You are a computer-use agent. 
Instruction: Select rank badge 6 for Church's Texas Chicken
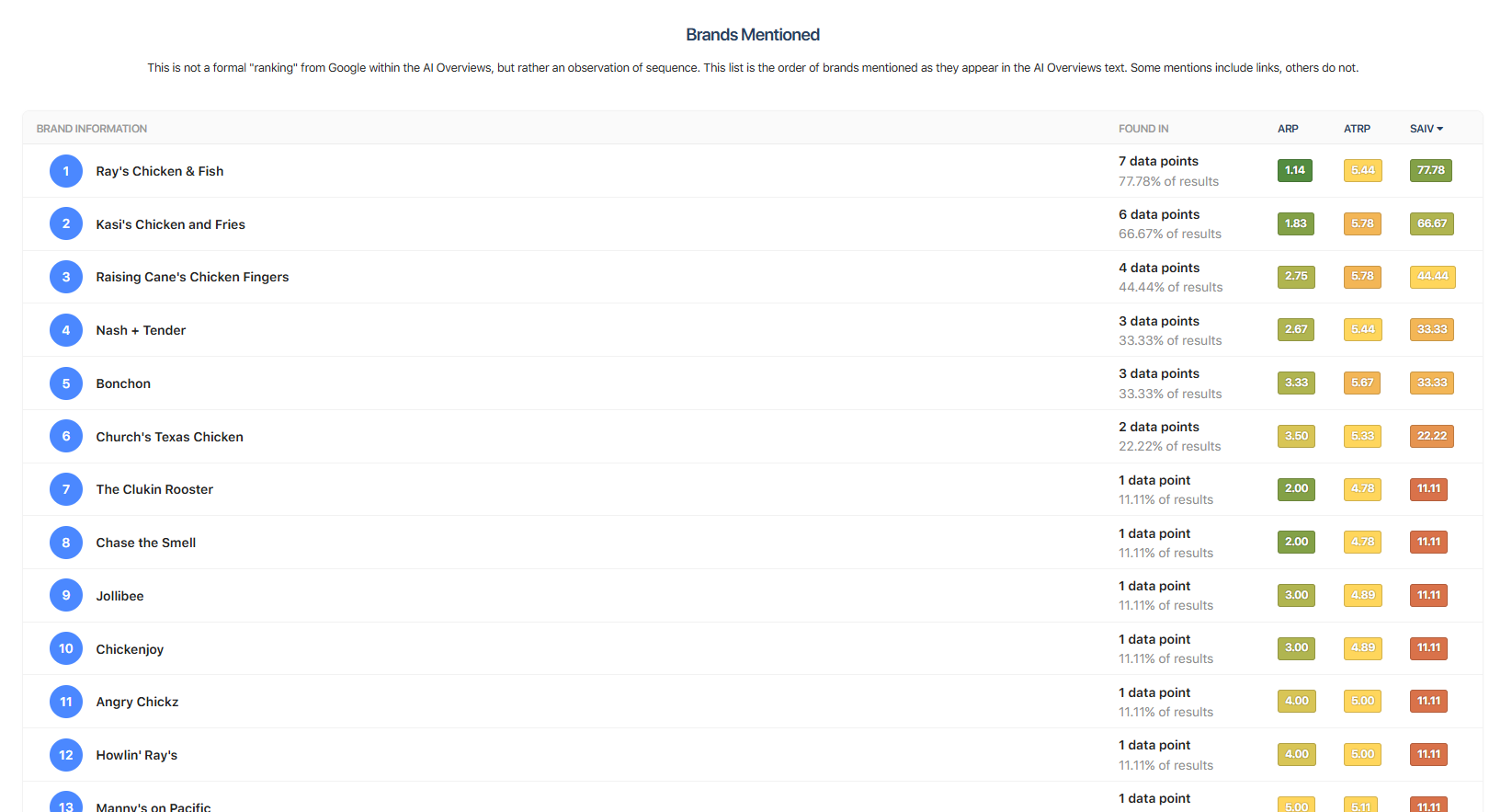pyautogui.click(x=66, y=437)
